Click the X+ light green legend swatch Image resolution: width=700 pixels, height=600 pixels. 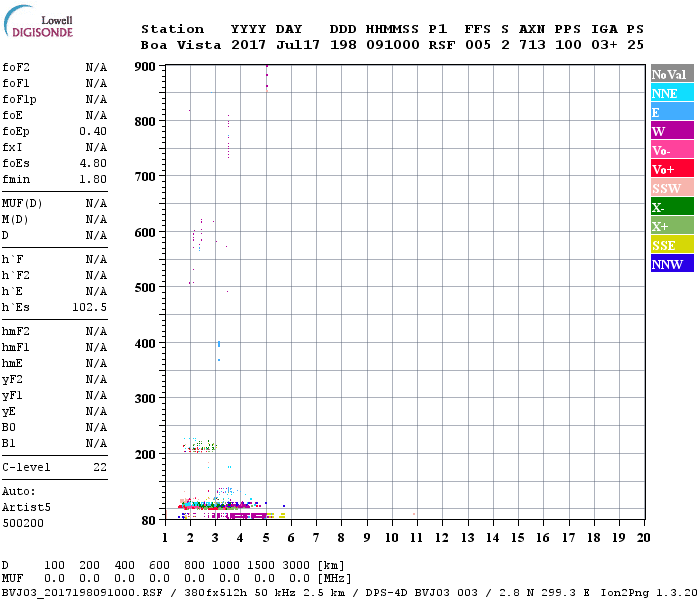click(671, 226)
